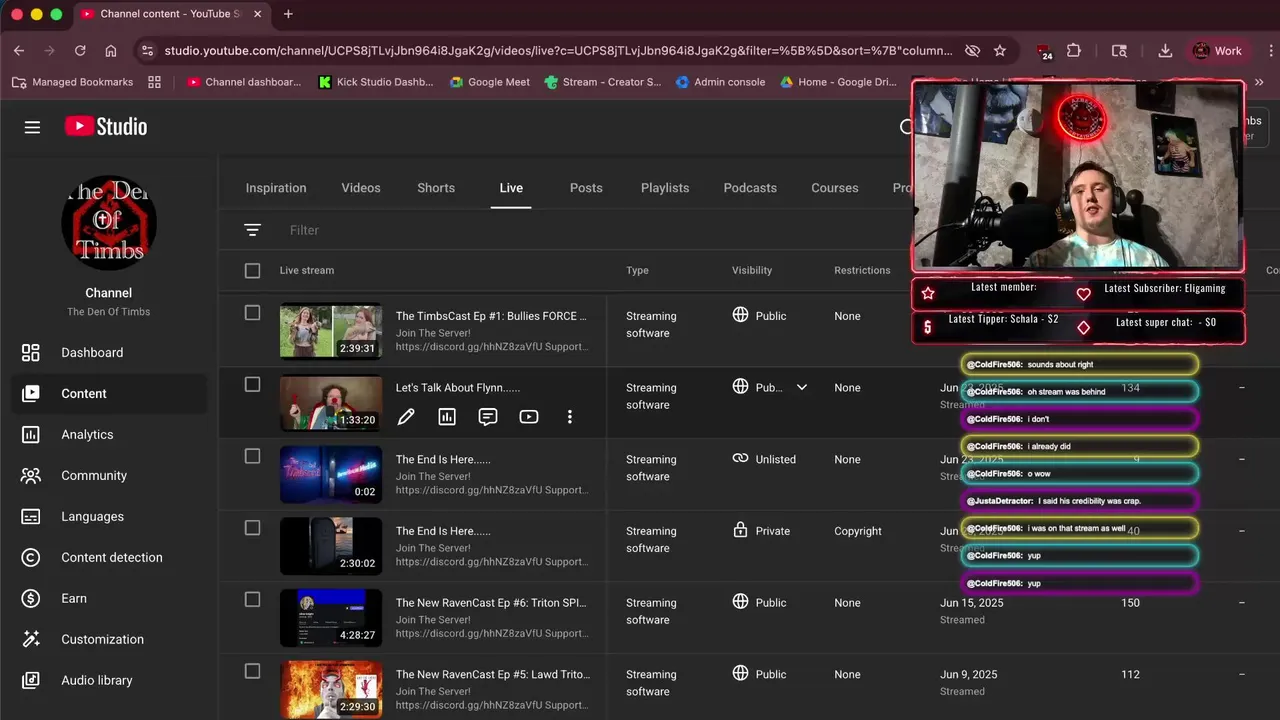
Task: Select checkbox for unlisted The End Is Here
Action: click(x=252, y=456)
